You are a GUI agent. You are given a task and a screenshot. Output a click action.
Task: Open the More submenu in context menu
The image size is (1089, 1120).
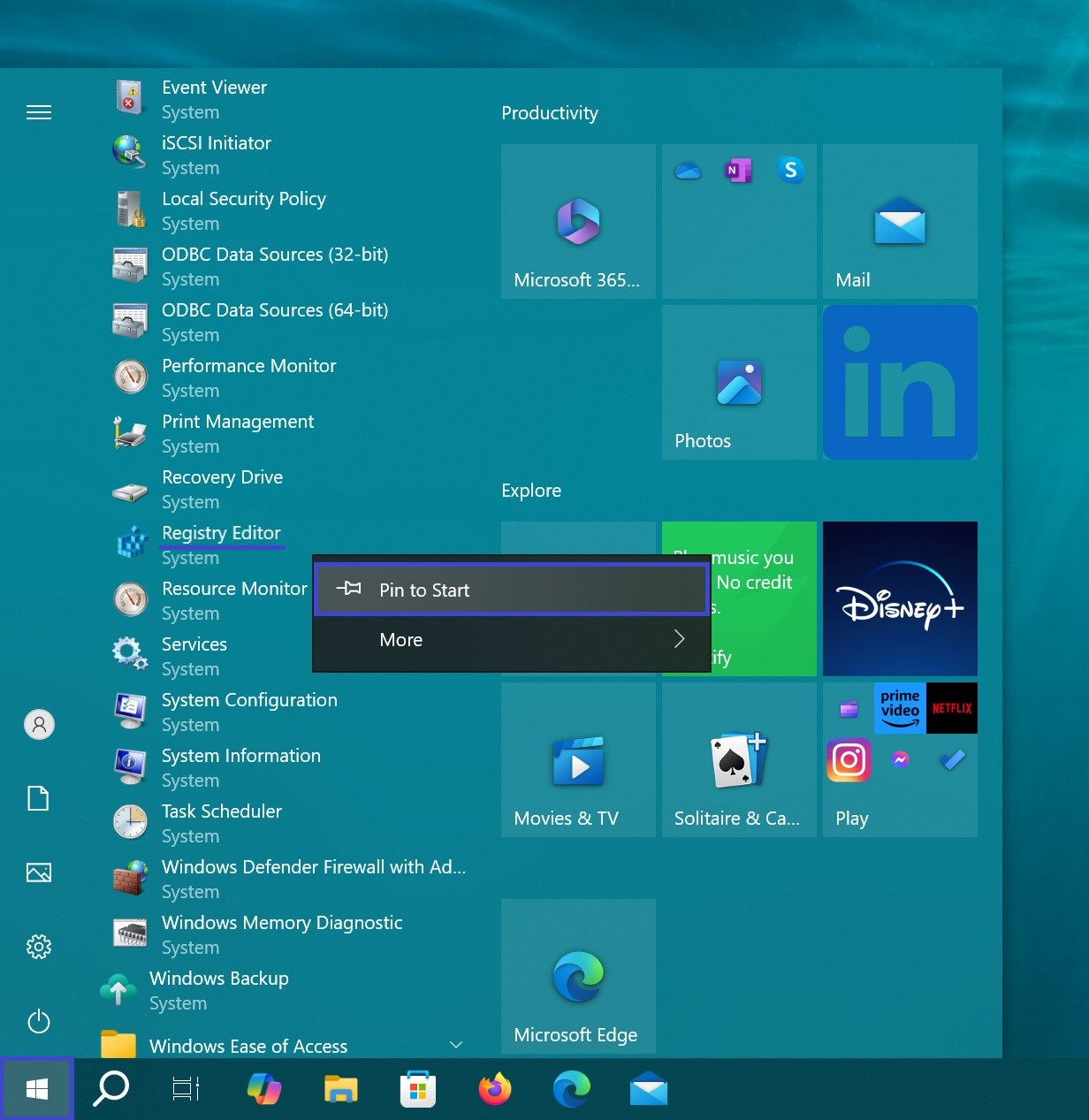click(x=512, y=639)
